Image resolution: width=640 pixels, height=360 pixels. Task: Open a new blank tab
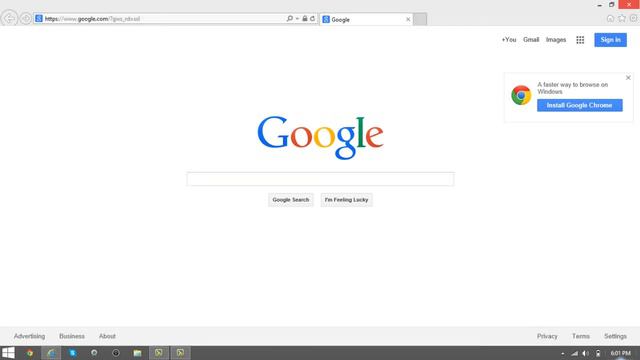(x=420, y=19)
